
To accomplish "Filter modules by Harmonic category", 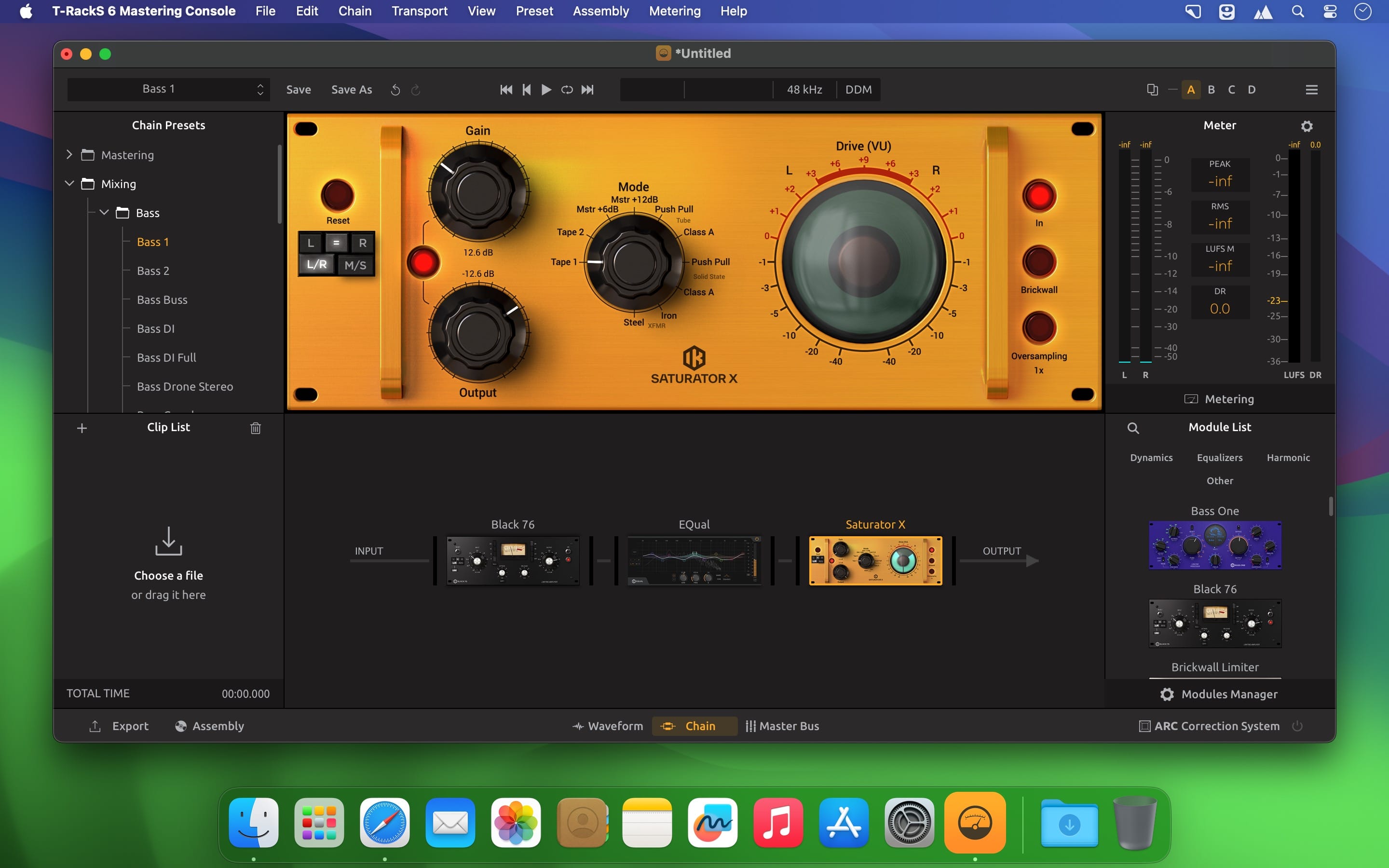I will [1288, 458].
